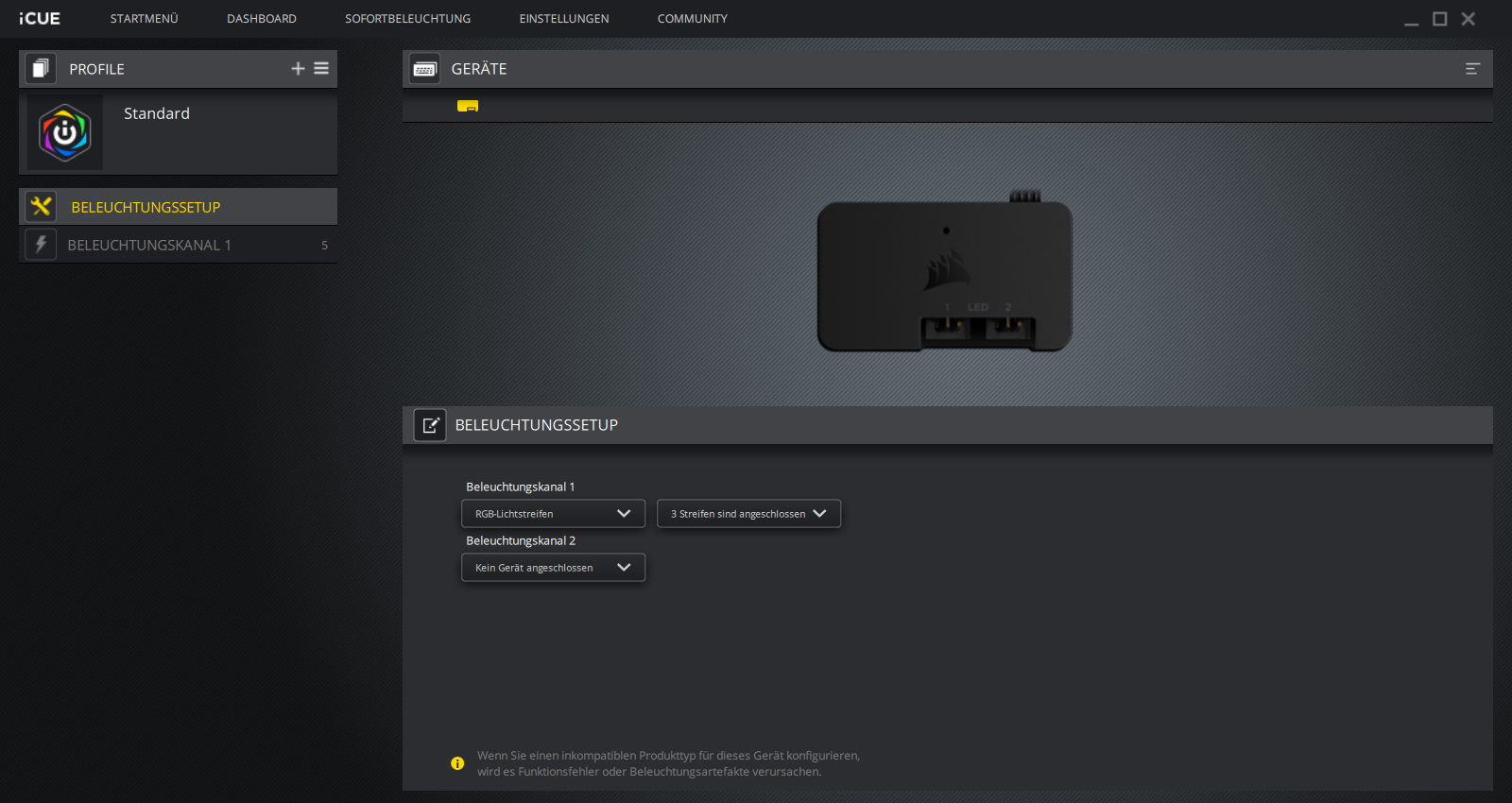
Task: Open the profiles list menu icon
Action: pos(321,68)
